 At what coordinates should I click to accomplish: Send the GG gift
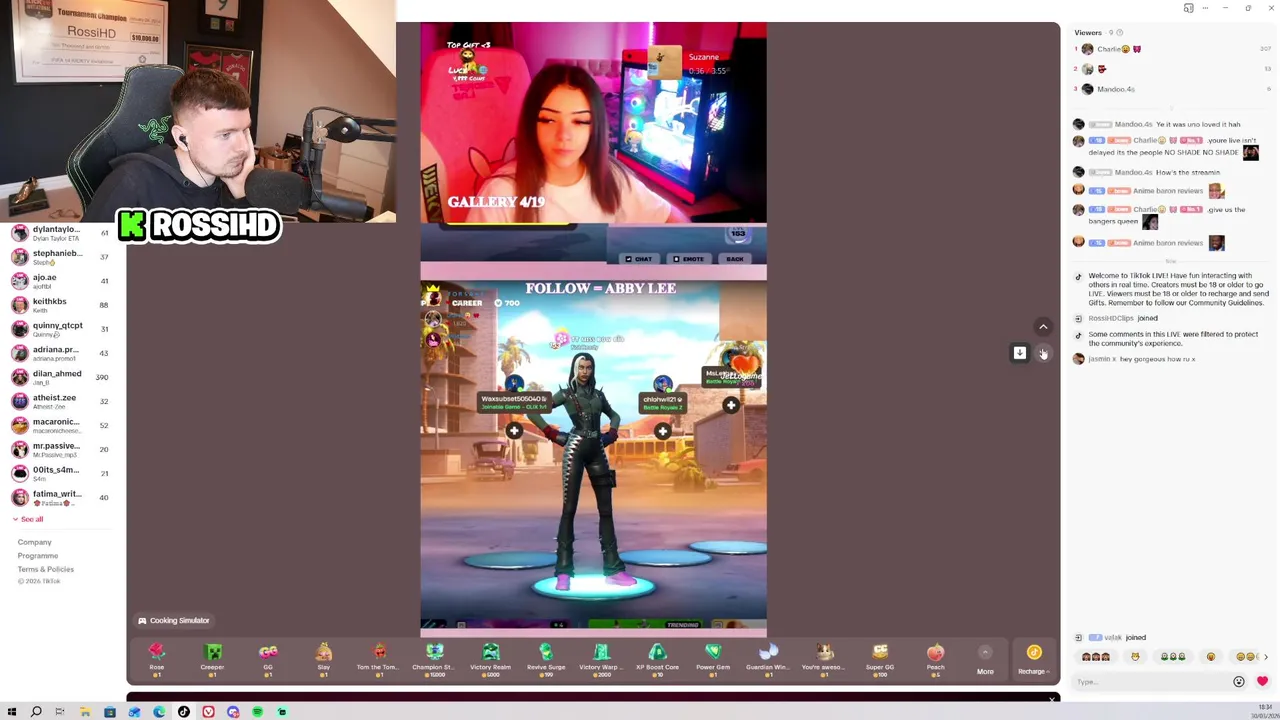268,660
